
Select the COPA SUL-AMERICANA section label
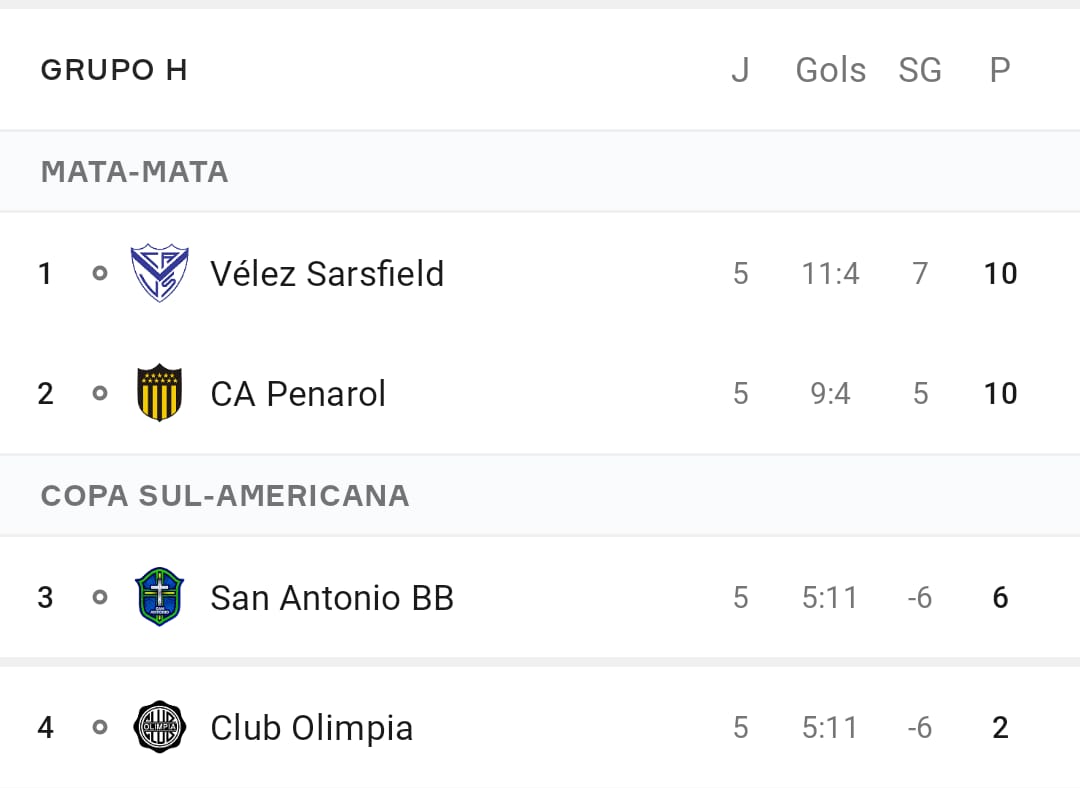[225, 496]
